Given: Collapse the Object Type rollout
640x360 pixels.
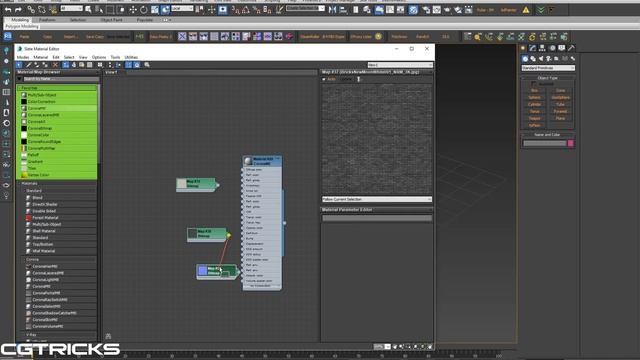Looking at the screenshot, I should point(547,78).
